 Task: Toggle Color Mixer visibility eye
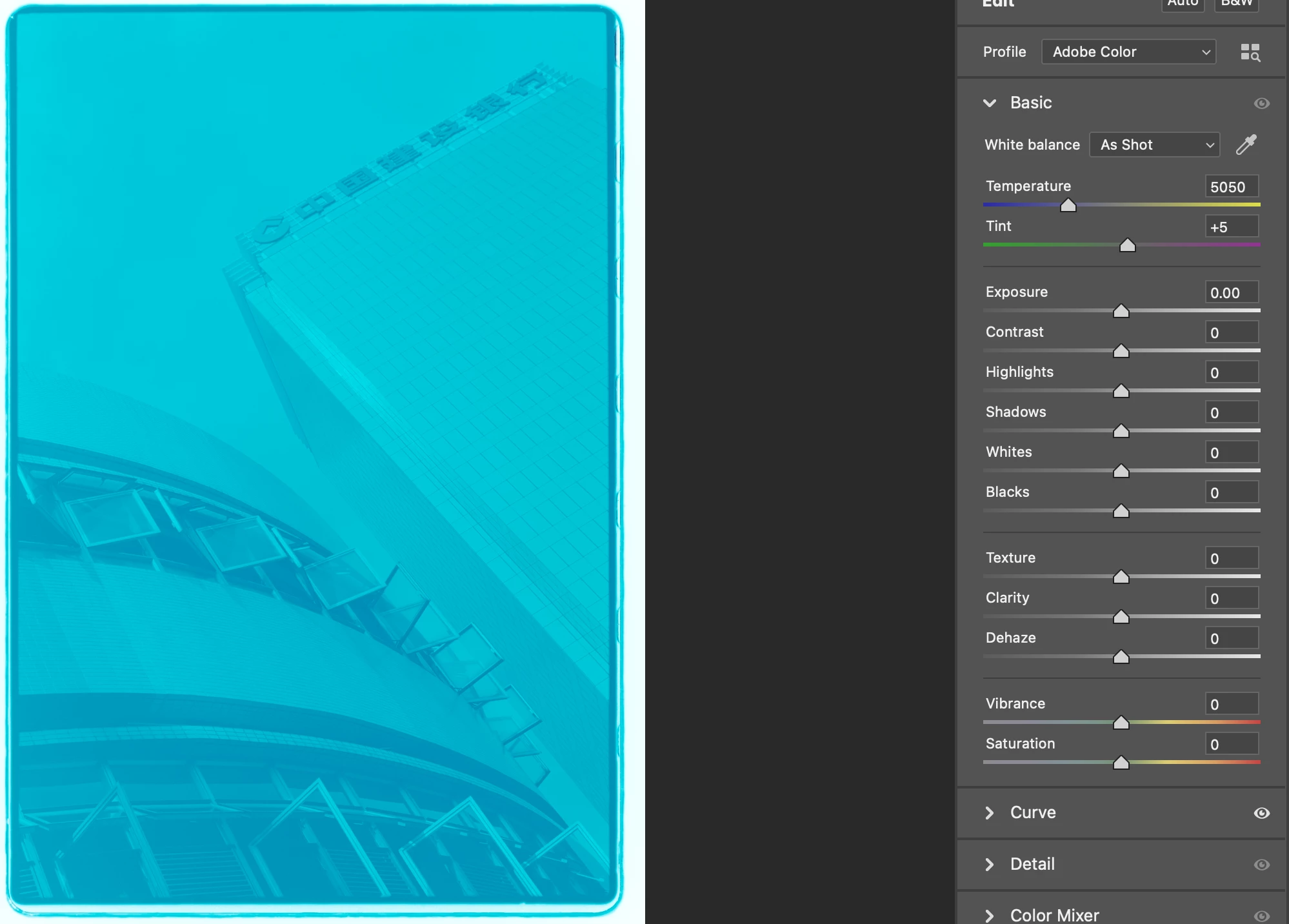[1261, 916]
